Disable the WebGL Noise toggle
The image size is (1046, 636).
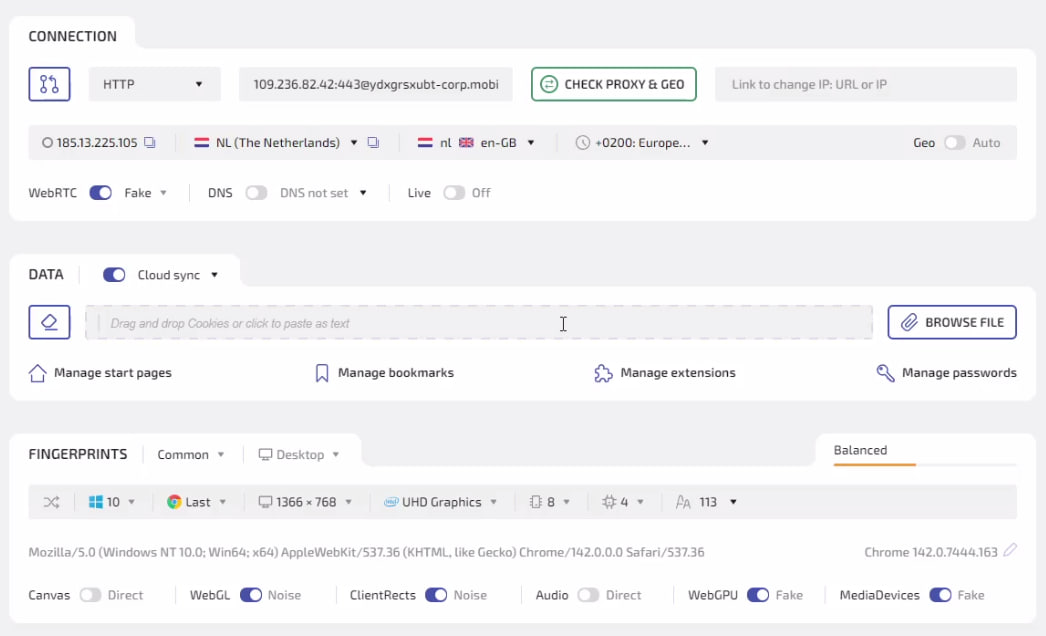pos(251,595)
